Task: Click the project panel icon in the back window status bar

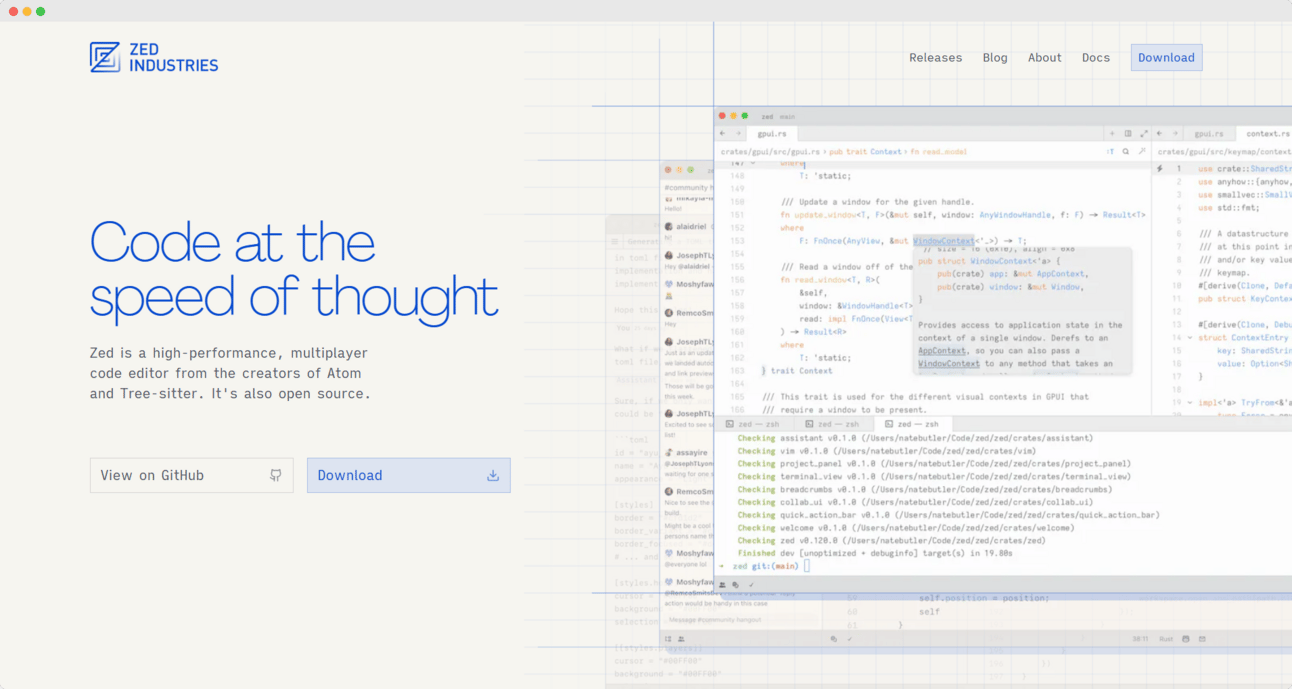Action: [668, 638]
